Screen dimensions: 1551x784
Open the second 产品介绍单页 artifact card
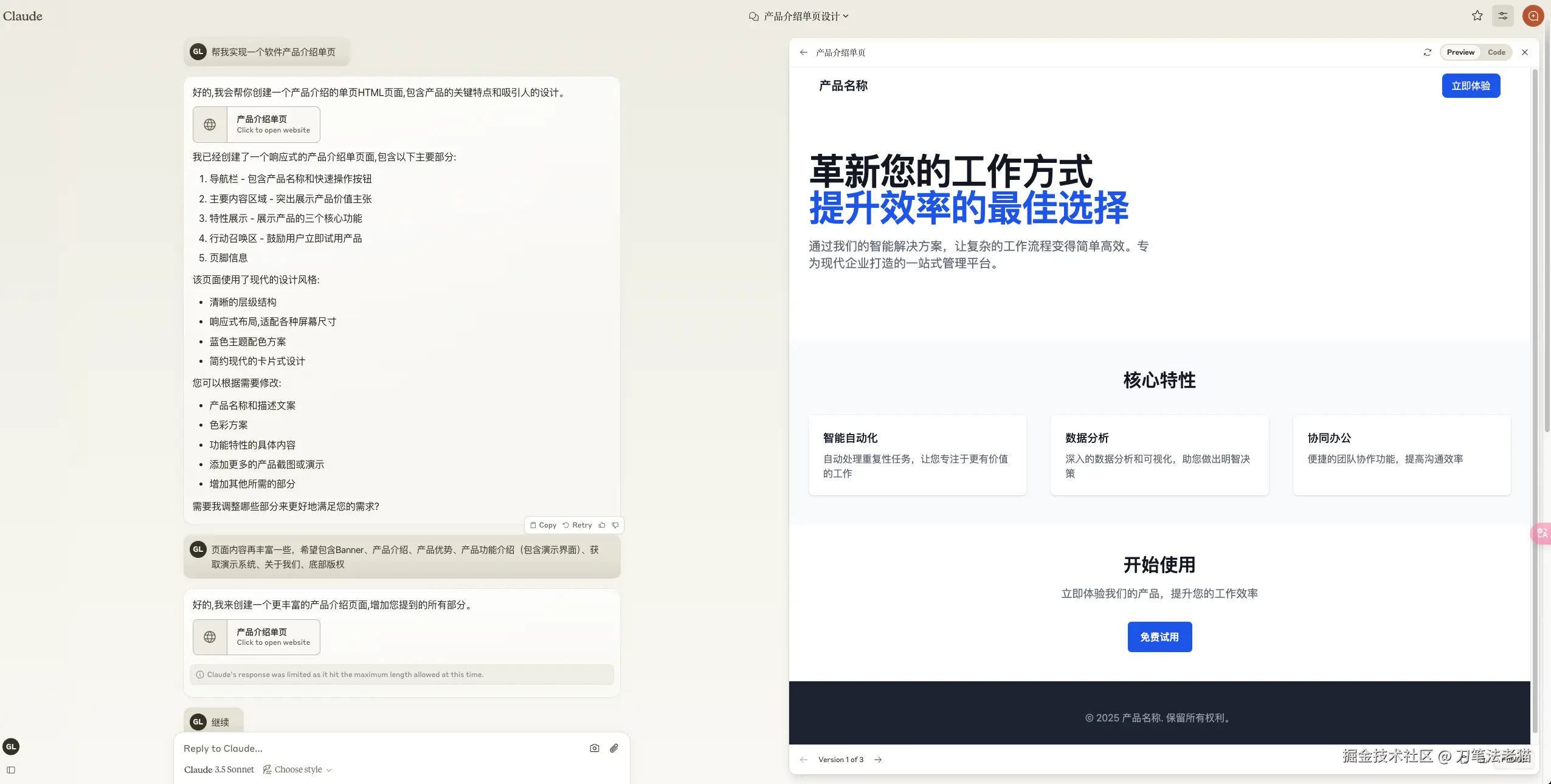[x=256, y=637]
